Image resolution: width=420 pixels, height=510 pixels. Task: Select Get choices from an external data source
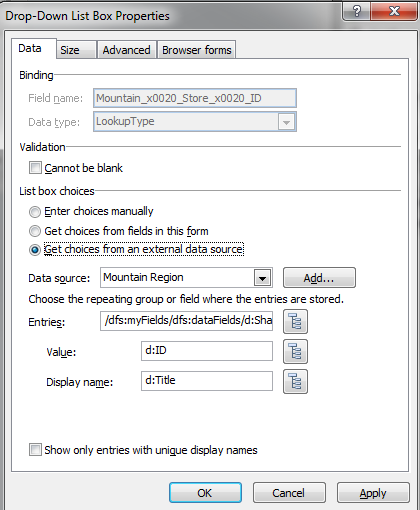(x=35, y=250)
